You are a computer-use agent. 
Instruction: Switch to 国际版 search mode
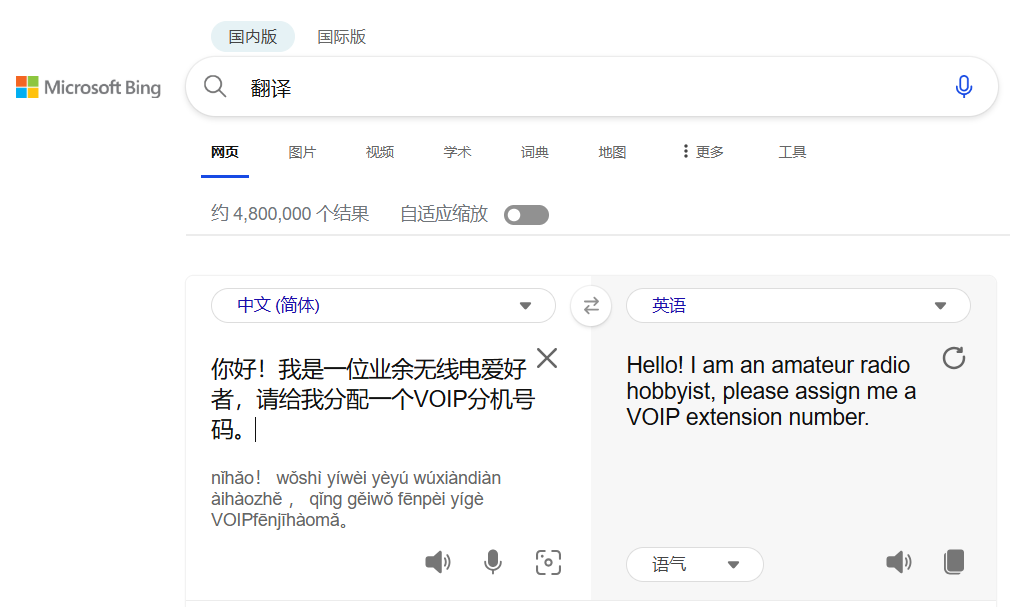tap(341, 37)
